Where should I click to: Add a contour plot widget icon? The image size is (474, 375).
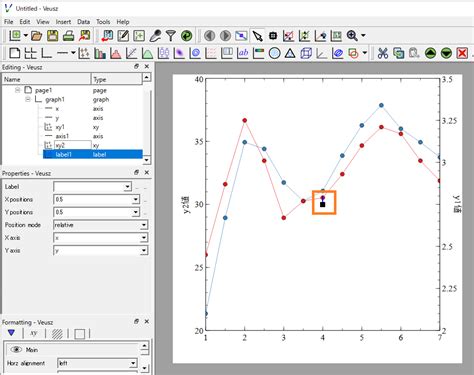coord(195,53)
